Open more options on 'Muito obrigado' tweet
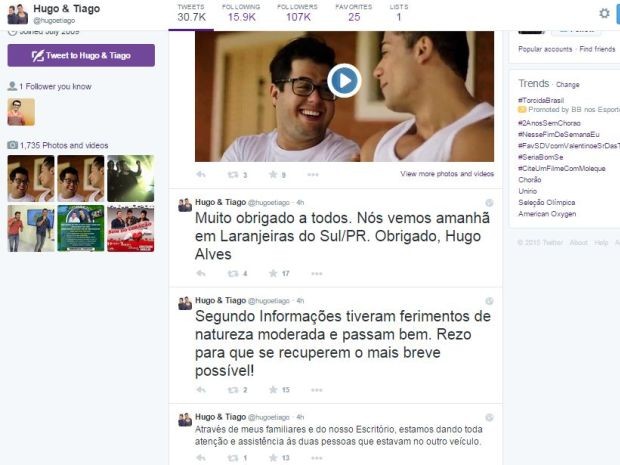Viewport: 620px width, 465px height. point(313,273)
